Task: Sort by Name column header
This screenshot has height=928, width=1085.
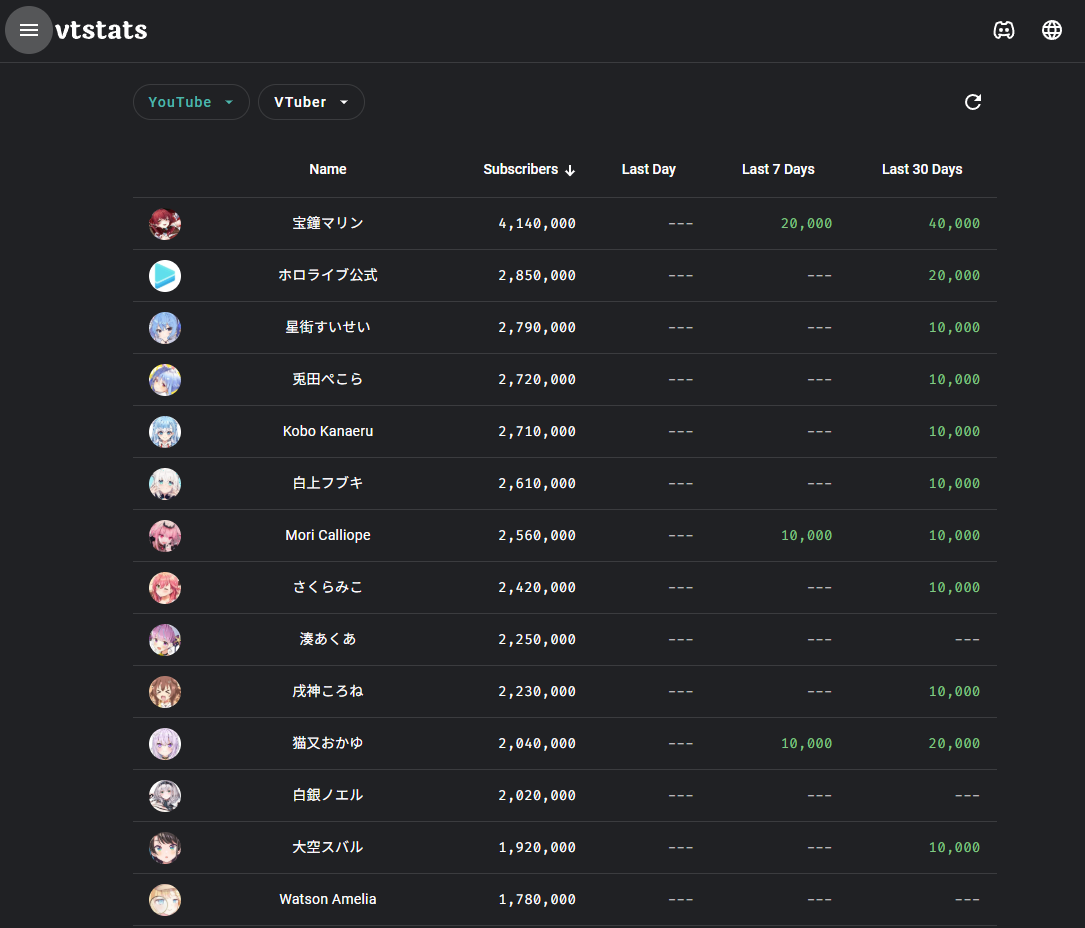Action: [x=327, y=169]
